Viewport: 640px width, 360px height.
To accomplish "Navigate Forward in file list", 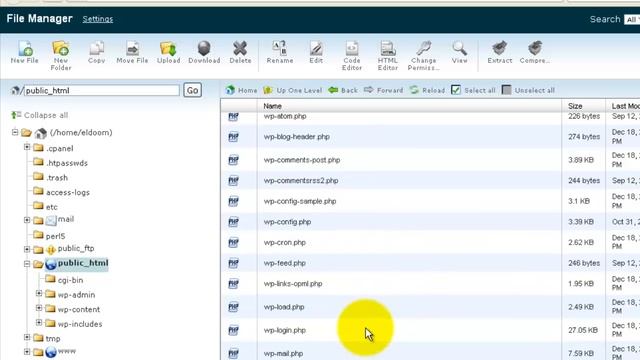I will [384, 90].
